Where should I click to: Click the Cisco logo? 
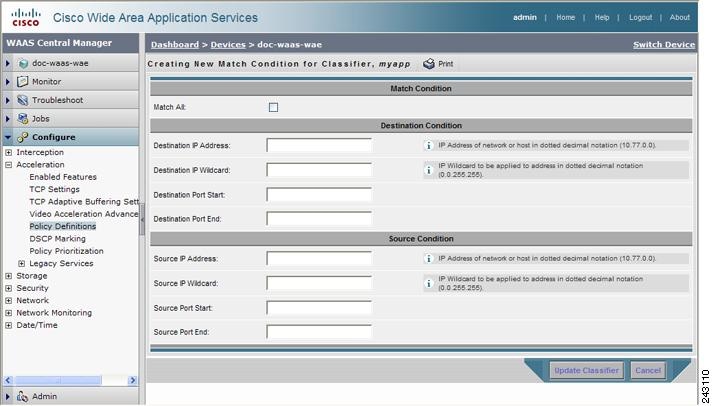tap(26, 17)
